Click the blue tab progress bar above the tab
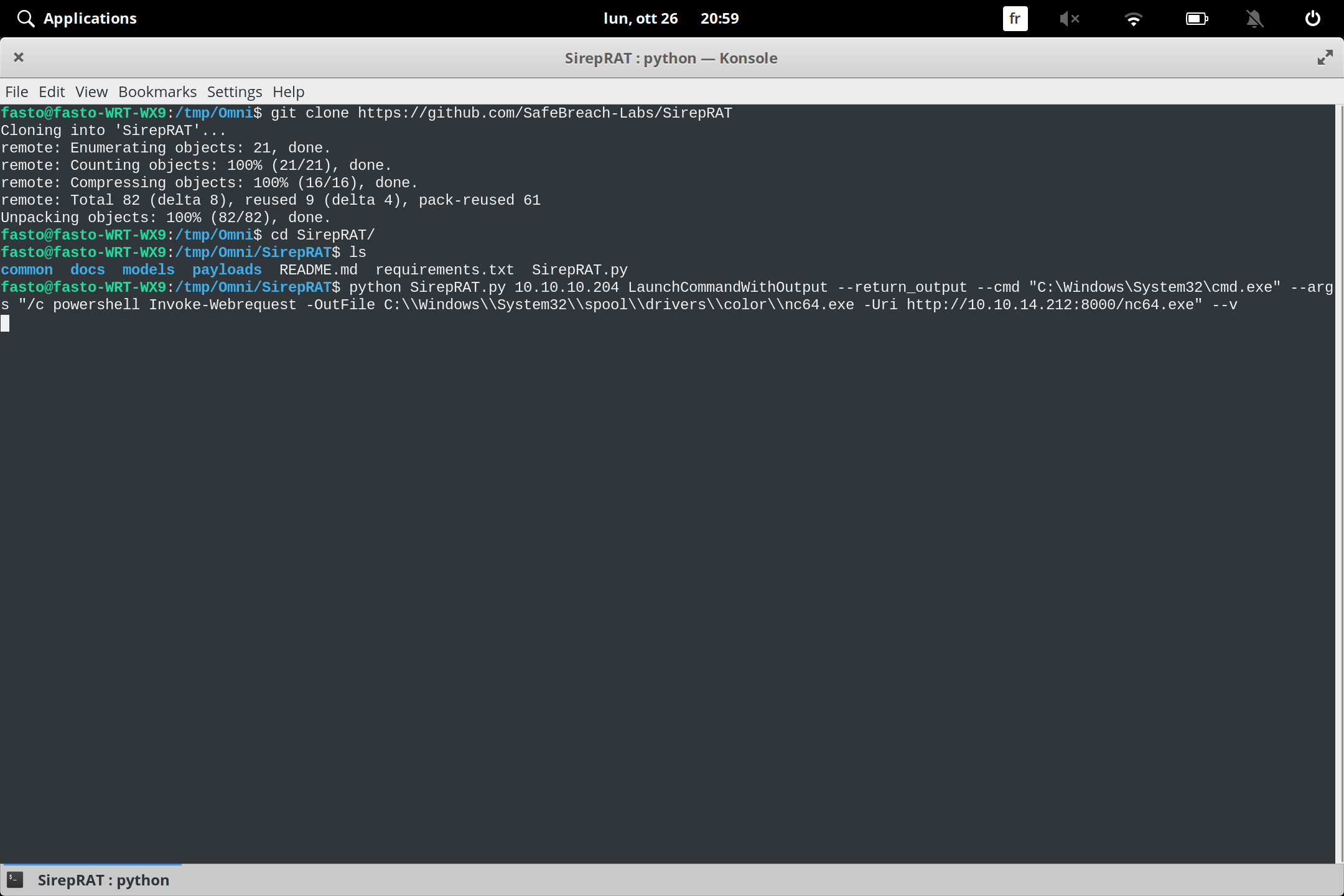1344x896 pixels. [91, 864]
